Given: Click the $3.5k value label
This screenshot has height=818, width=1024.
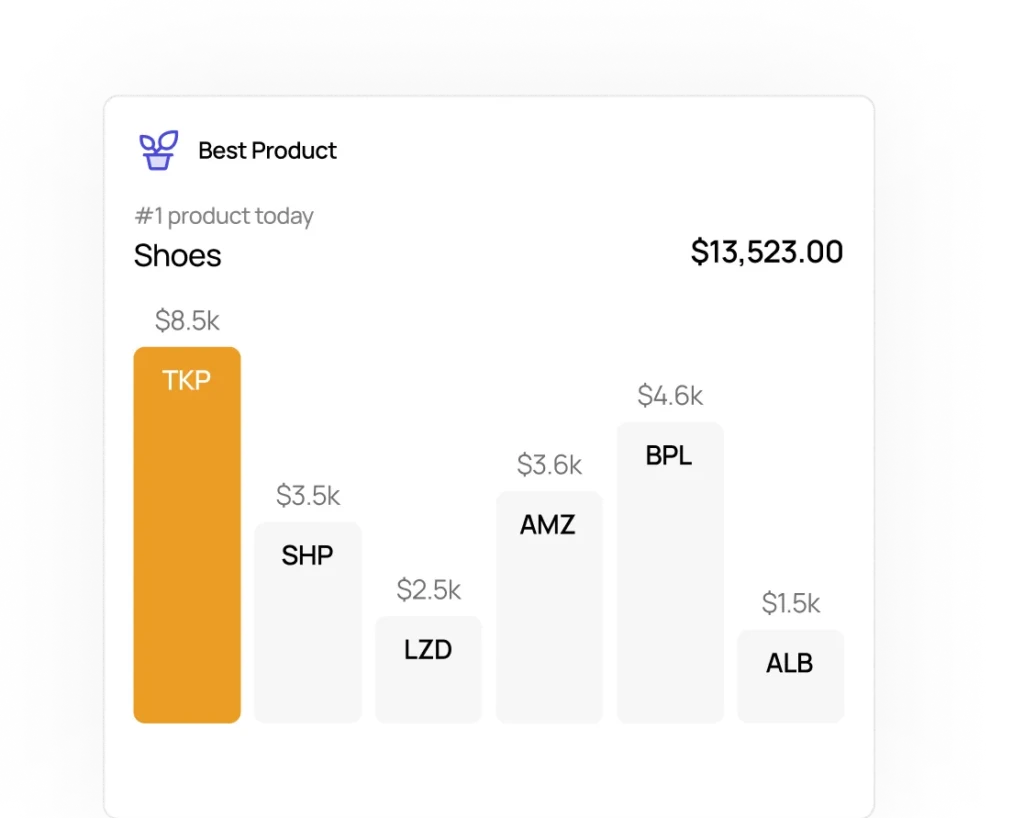Looking at the screenshot, I should 308,495.
